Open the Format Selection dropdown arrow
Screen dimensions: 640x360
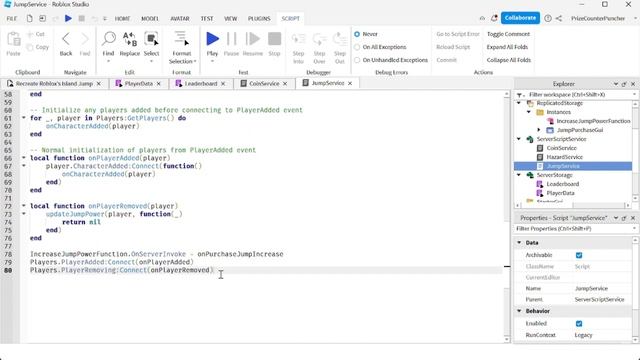(195, 62)
